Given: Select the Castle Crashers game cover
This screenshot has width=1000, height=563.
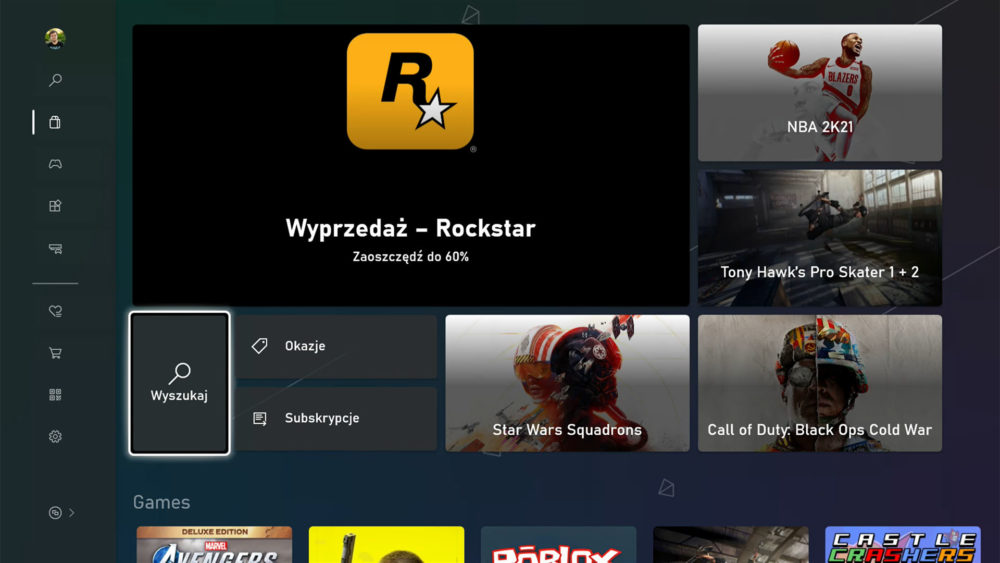Looking at the screenshot, I should [903, 545].
